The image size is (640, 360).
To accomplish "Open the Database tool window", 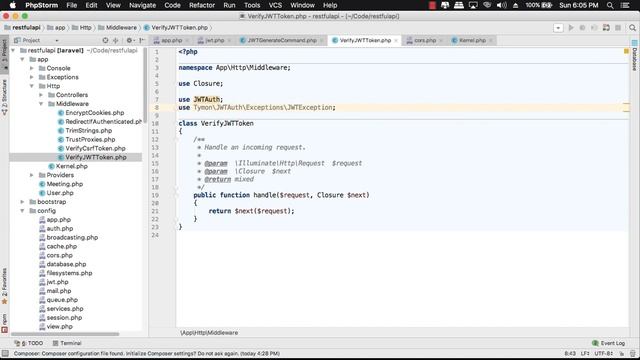I will pyautogui.click(x=635, y=56).
